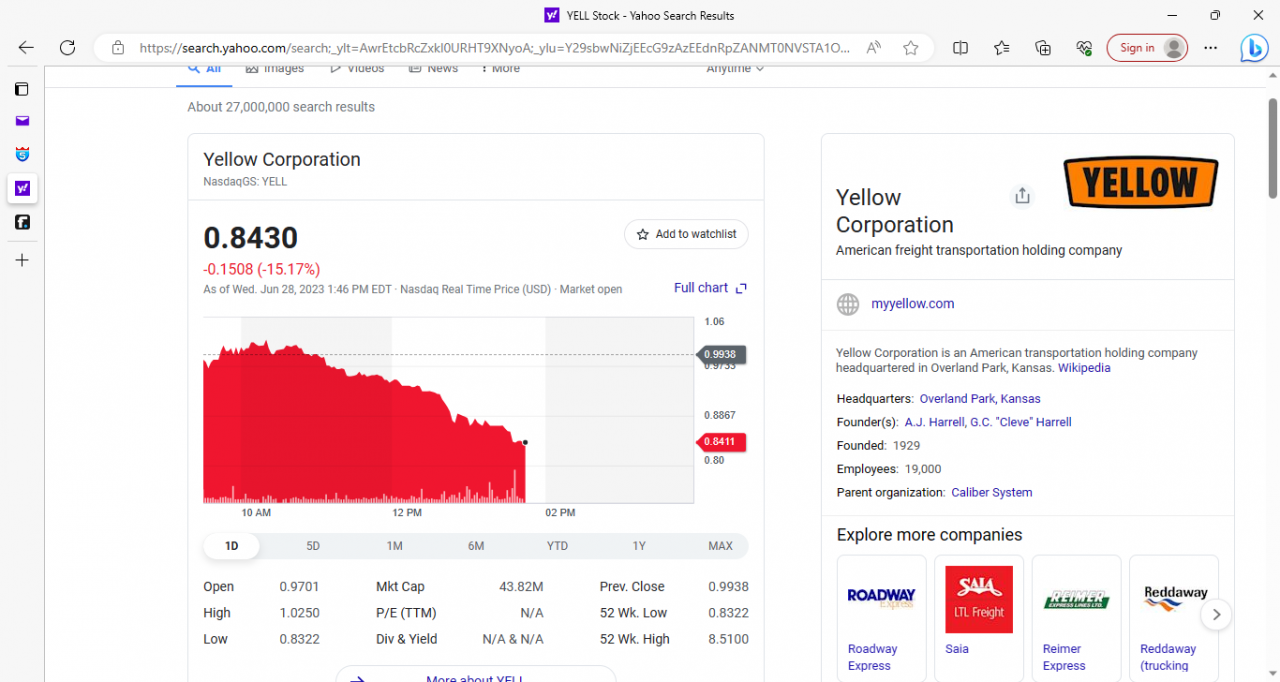Open the Caliber System parent organization link
This screenshot has height=682, width=1280.
[x=992, y=493]
